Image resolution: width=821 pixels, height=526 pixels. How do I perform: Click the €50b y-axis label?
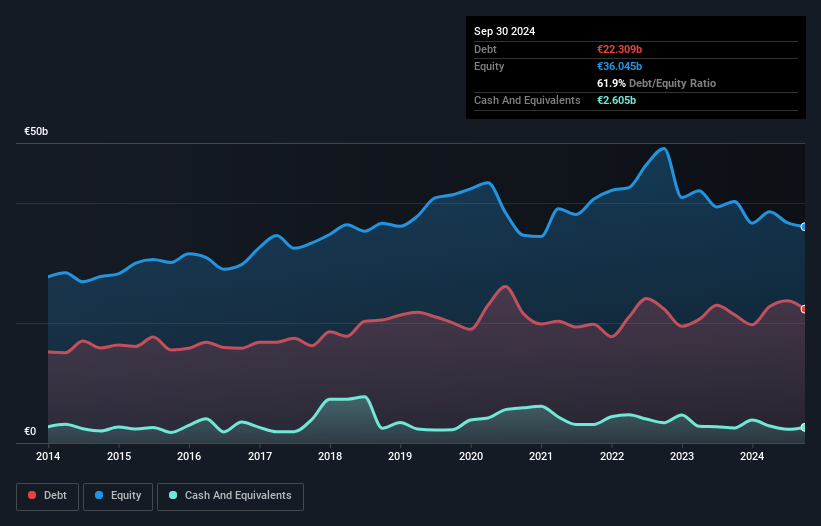pos(36,131)
